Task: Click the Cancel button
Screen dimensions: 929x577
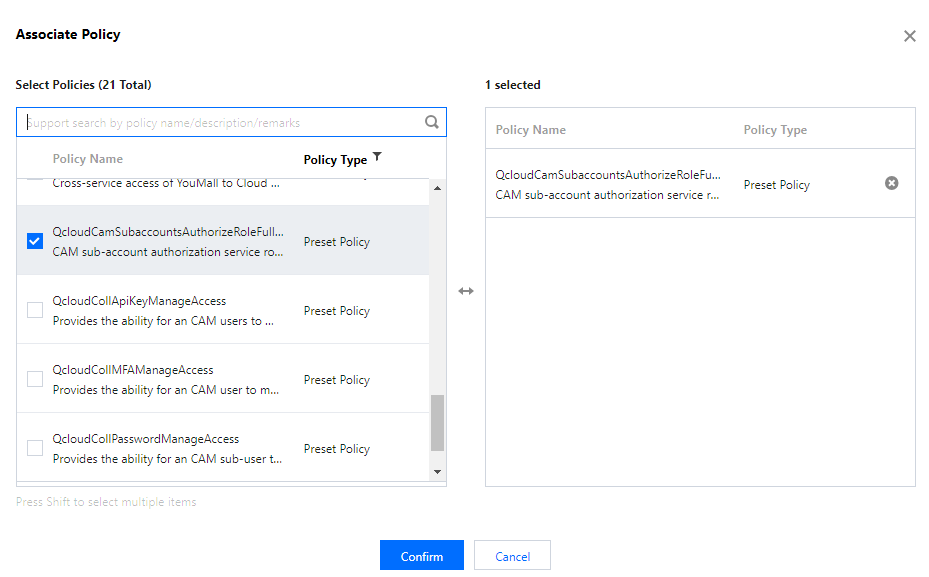Action: (x=512, y=556)
